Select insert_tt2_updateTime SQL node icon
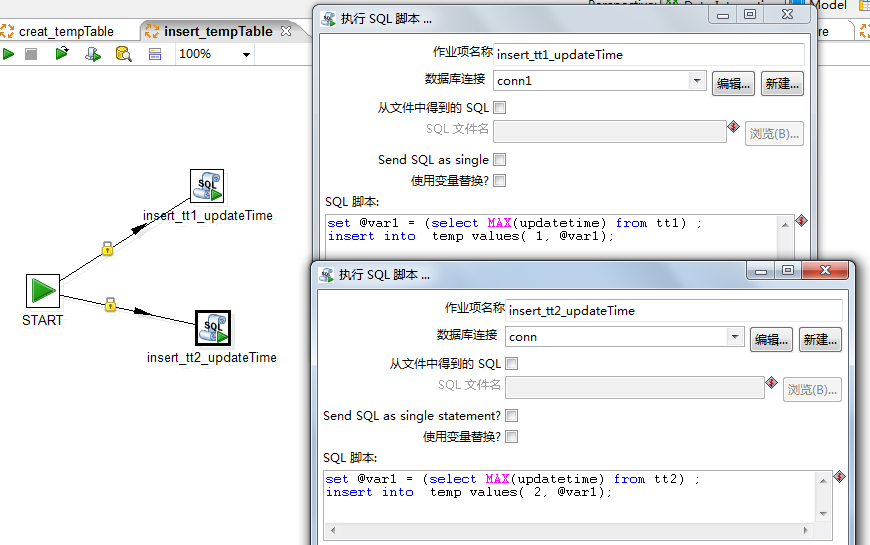The height and width of the screenshot is (545, 870). [213, 328]
